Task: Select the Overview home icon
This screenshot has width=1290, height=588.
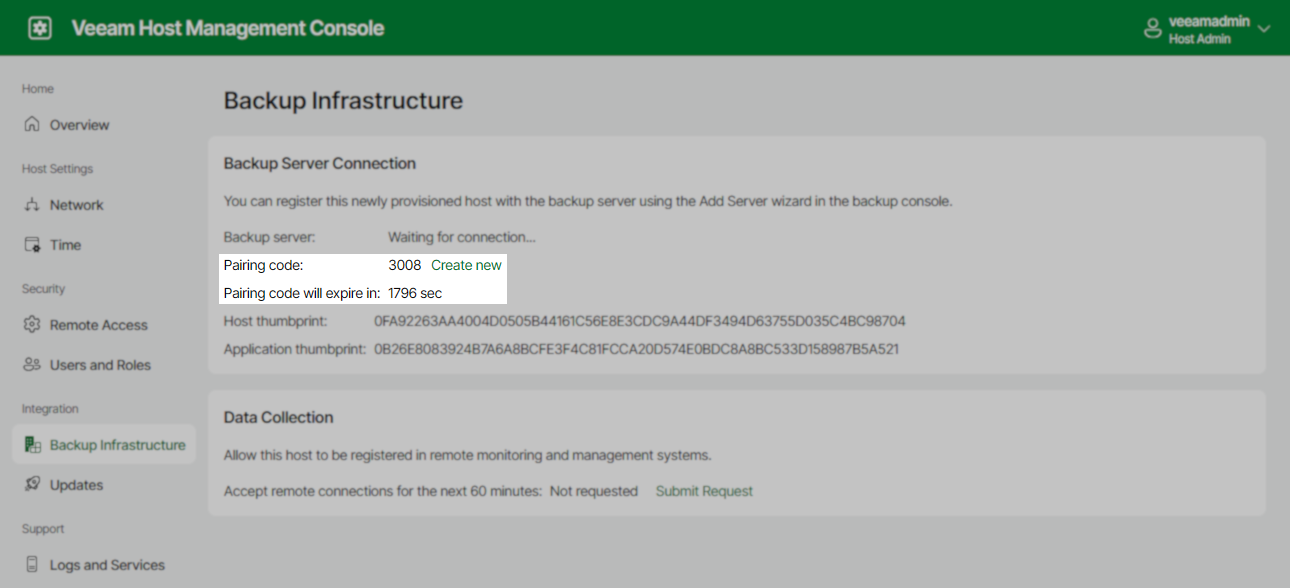Action: pos(31,124)
